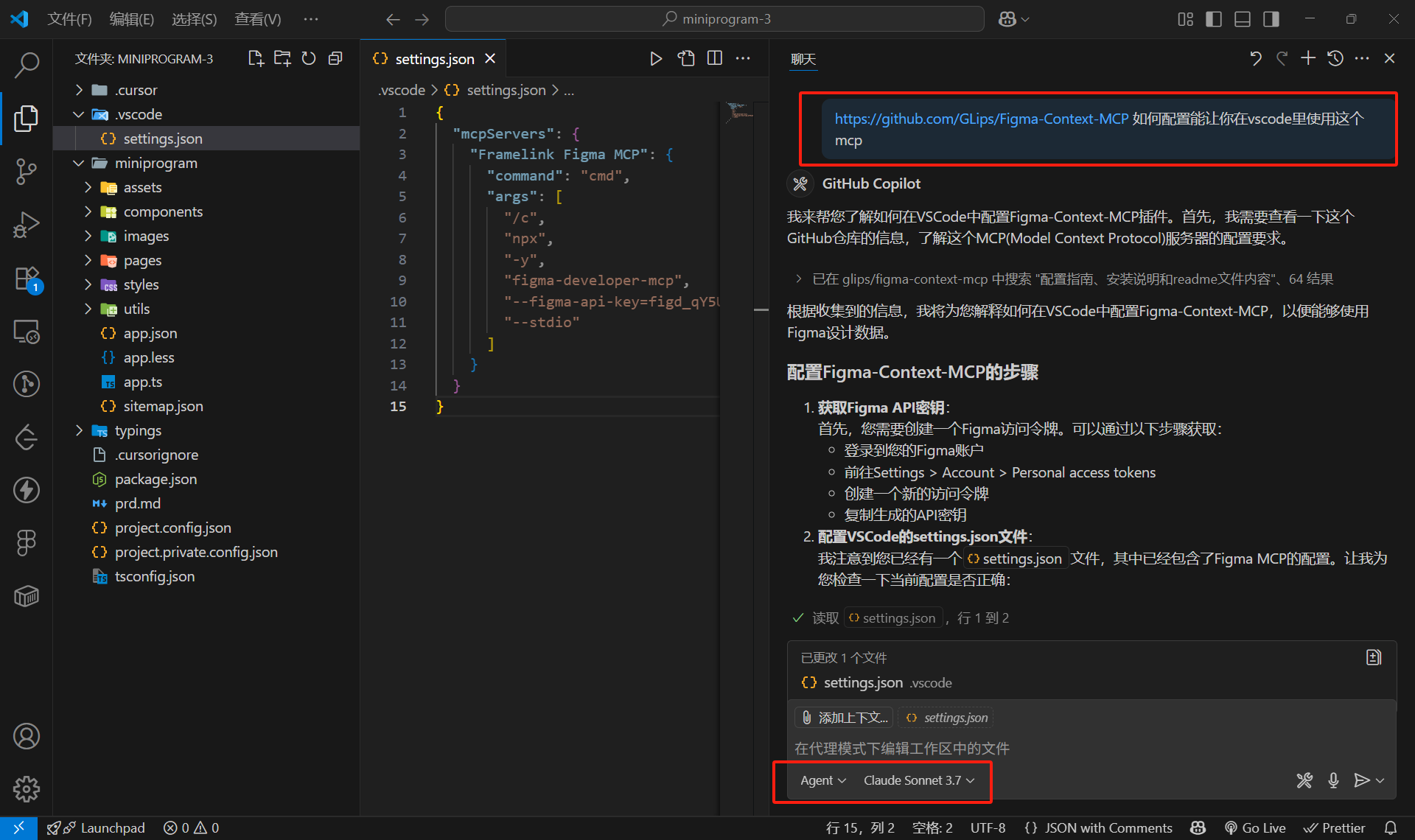This screenshot has height=840, width=1415.
Task: Split the editor to the right
Action: coord(715,58)
